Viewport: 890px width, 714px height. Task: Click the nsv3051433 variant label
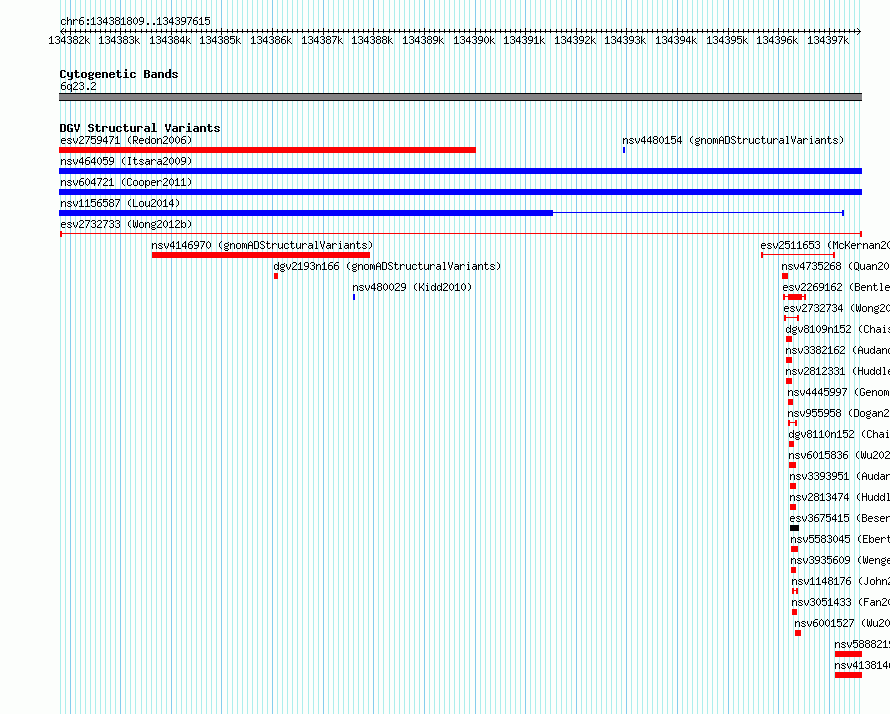841,602
